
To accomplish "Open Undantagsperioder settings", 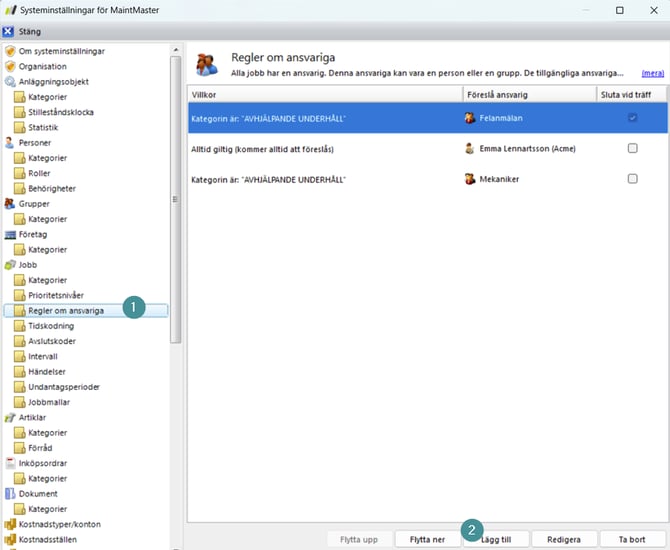I will coord(64,387).
